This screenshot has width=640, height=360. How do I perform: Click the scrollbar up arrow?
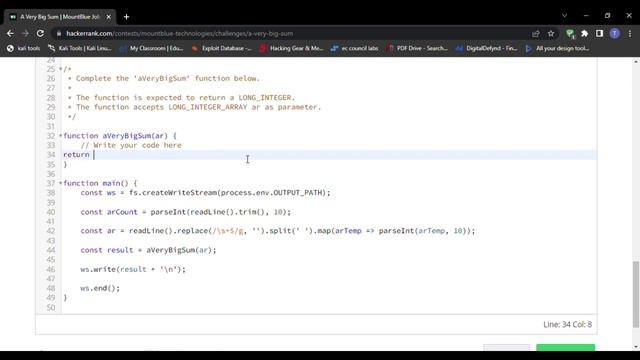(x=636, y=62)
